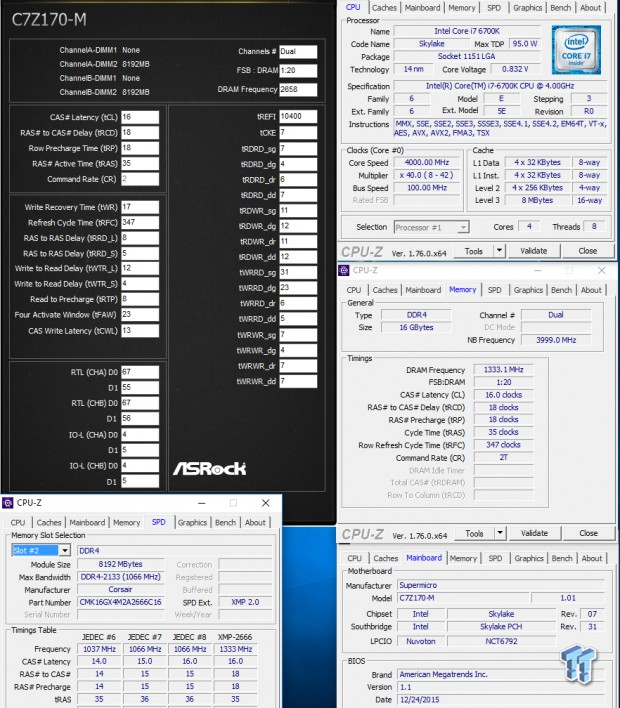
Task: Click Tools button in the Memory window
Action: (474, 533)
